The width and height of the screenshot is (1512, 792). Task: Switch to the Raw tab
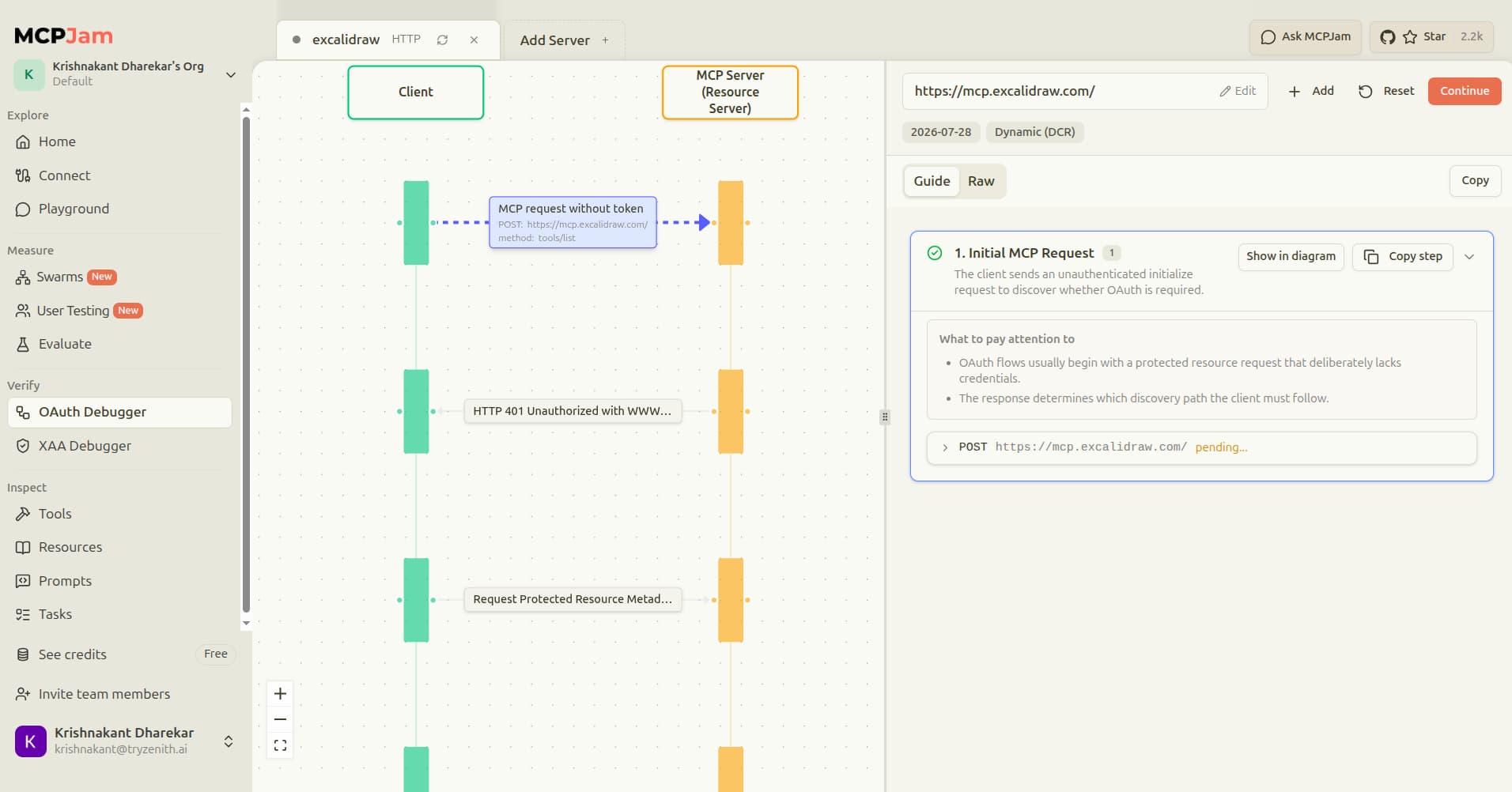coord(981,181)
